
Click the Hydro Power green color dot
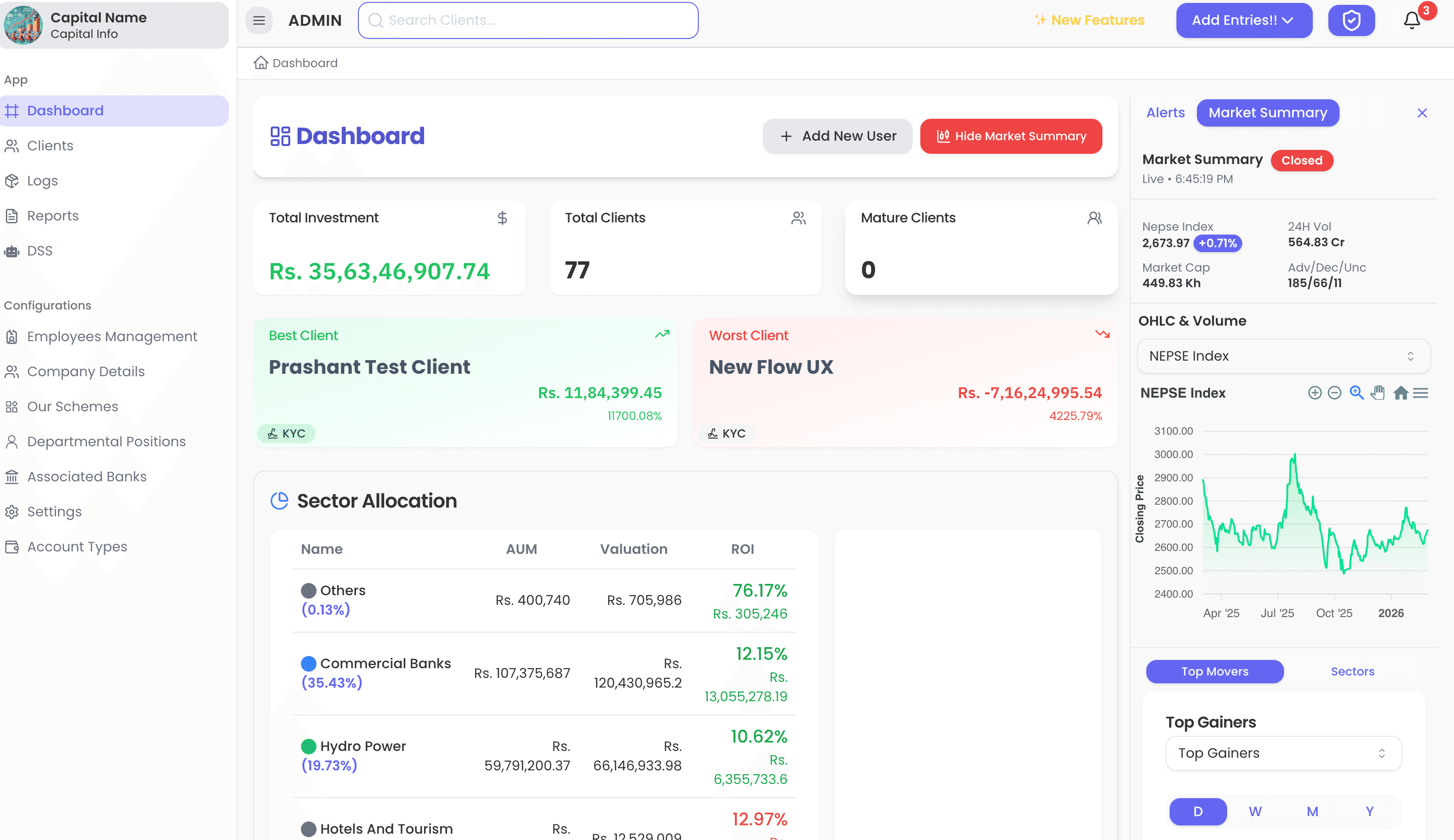click(x=309, y=746)
